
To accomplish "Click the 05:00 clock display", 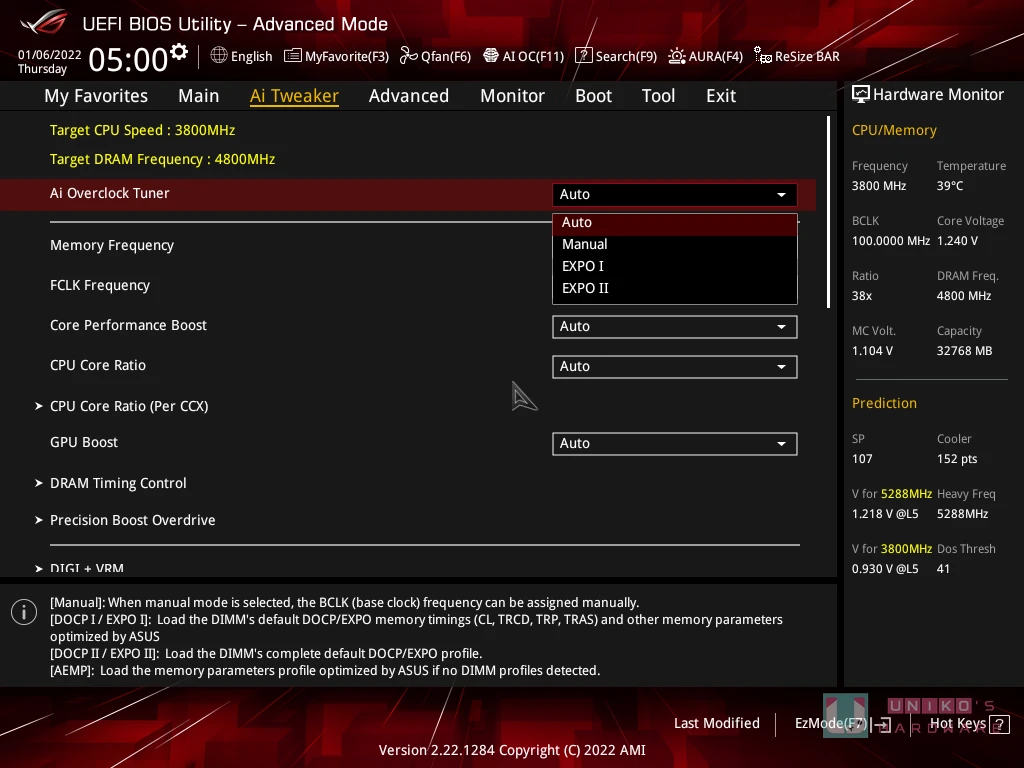I will (x=128, y=59).
